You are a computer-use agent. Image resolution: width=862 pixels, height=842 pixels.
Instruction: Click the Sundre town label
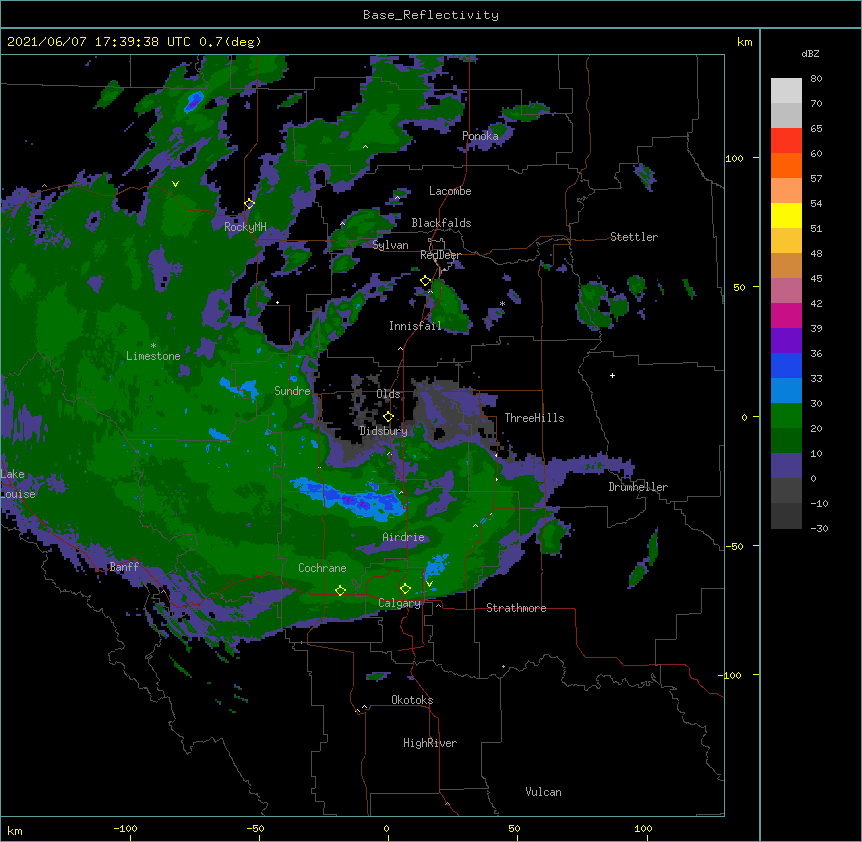pyautogui.click(x=292, y=391)
